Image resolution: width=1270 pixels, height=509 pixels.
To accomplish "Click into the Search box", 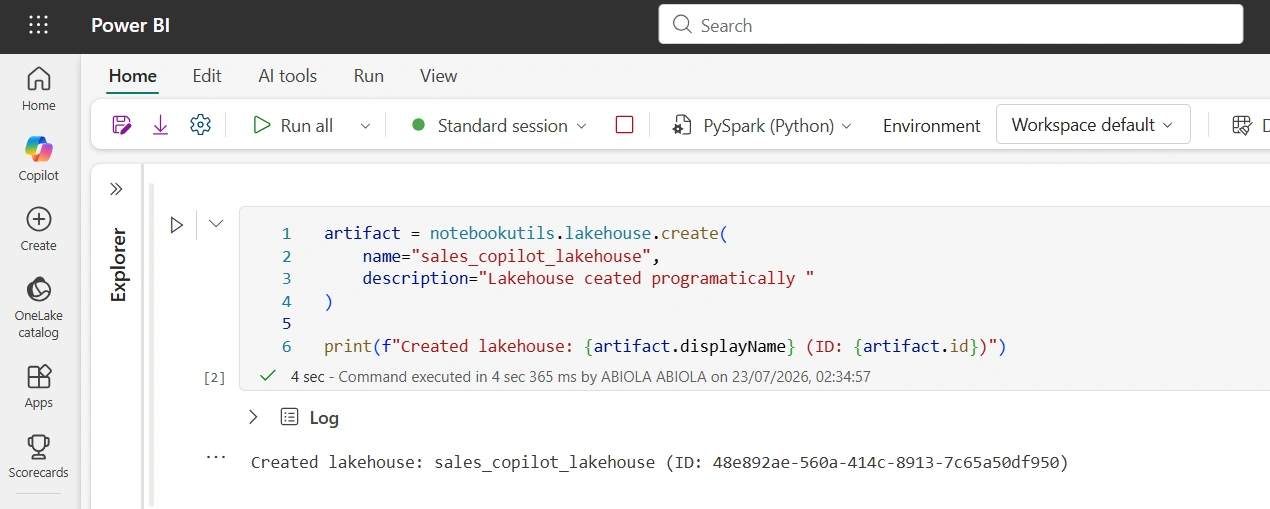I will [x=950, y=25].
